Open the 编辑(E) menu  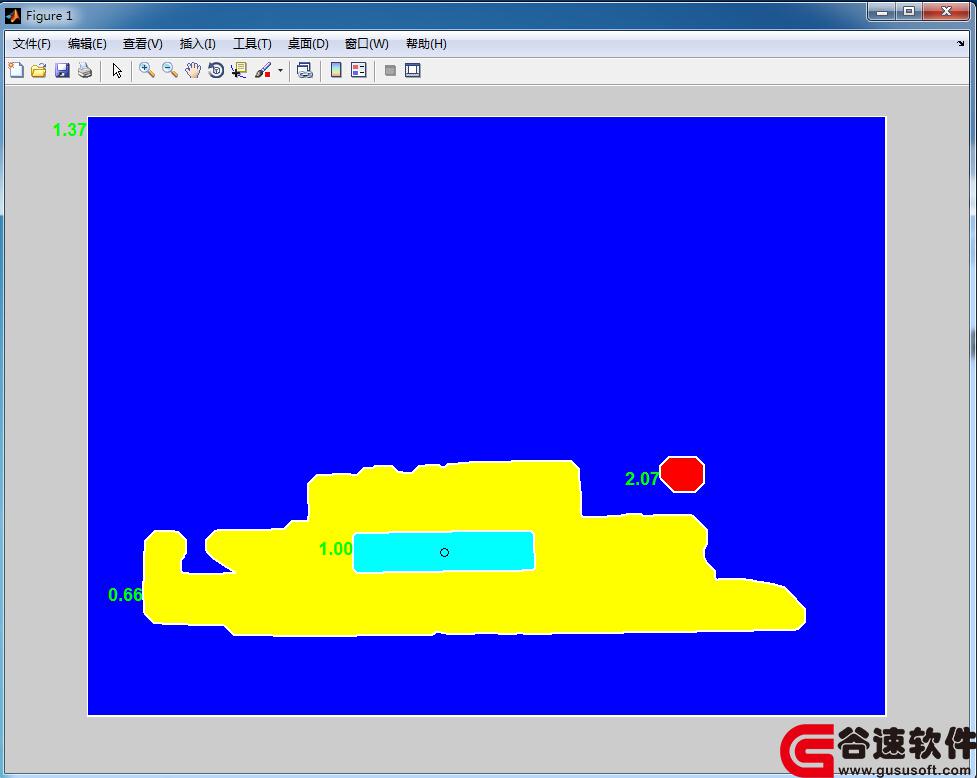87,44
